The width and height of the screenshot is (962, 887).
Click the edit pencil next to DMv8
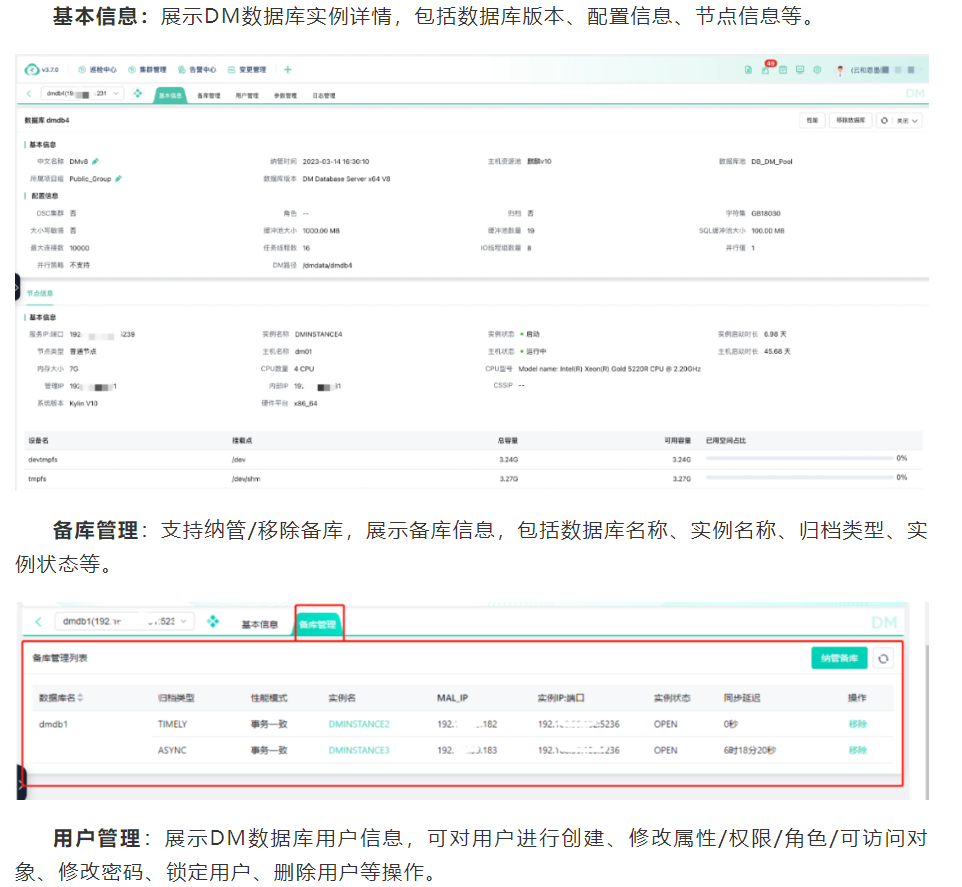[96, 160]
